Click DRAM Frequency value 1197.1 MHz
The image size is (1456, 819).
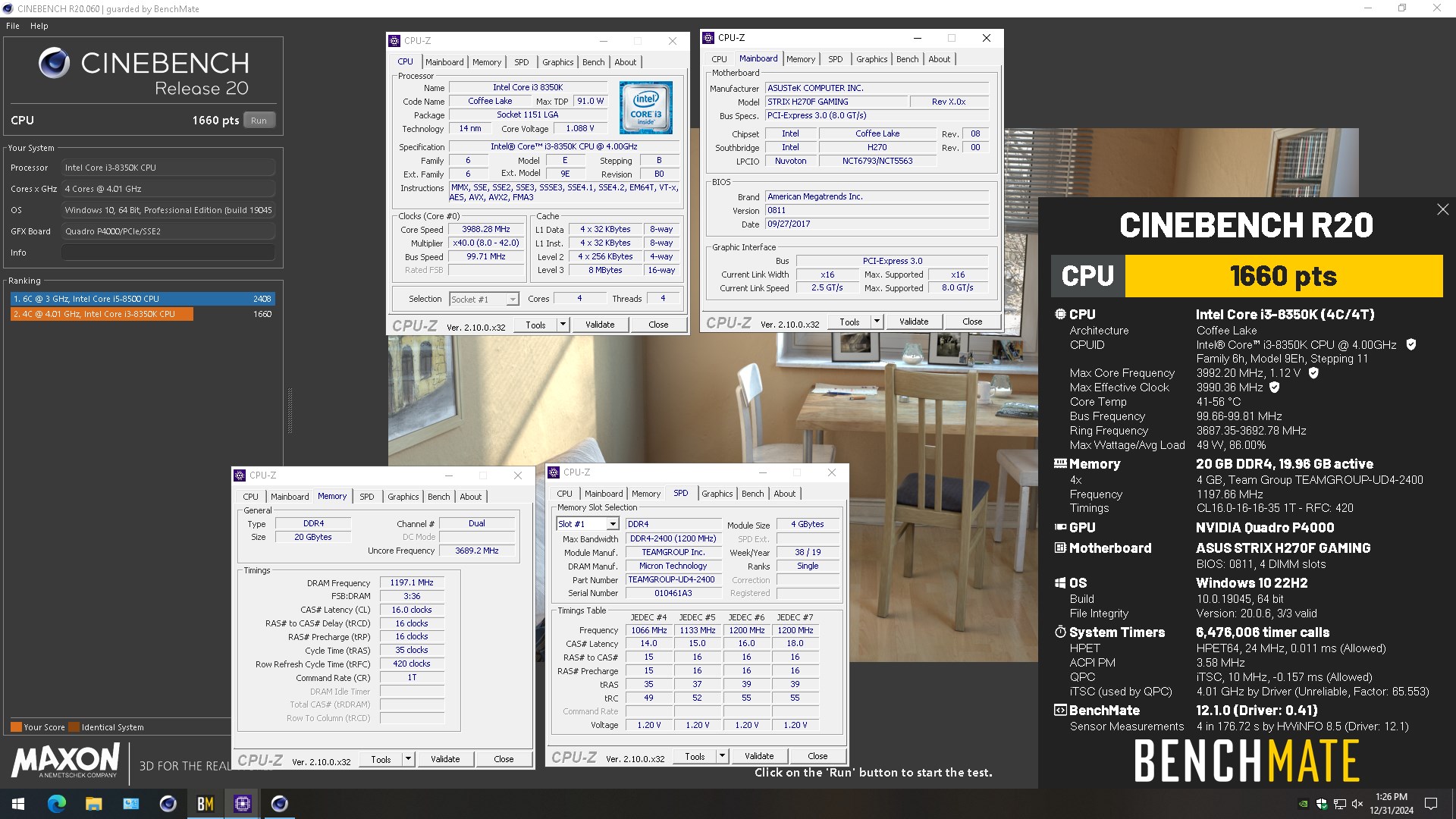tap(412, 582)
